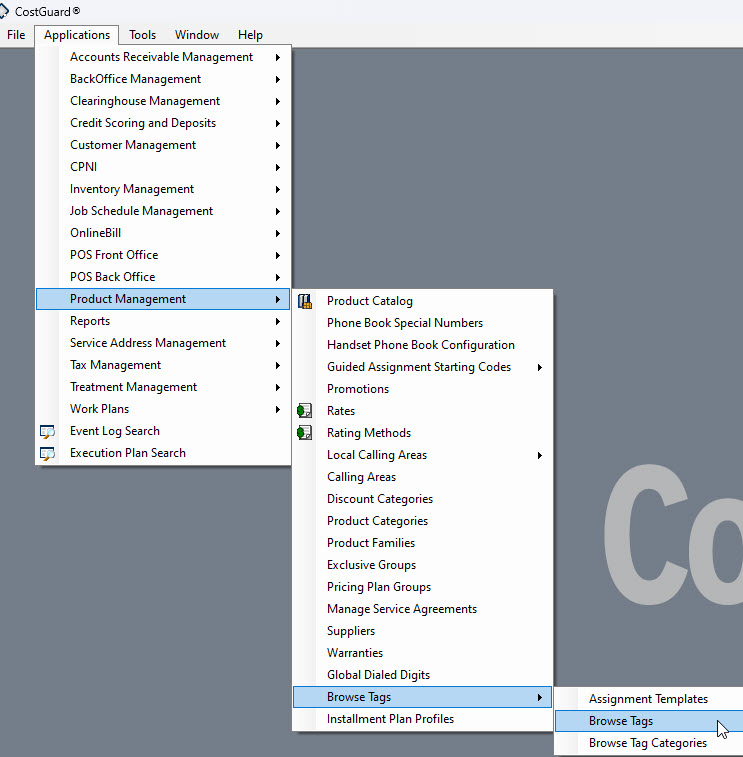Open Suppliers
Viewport: 743px width, 757px height.
tap(422, 631)
